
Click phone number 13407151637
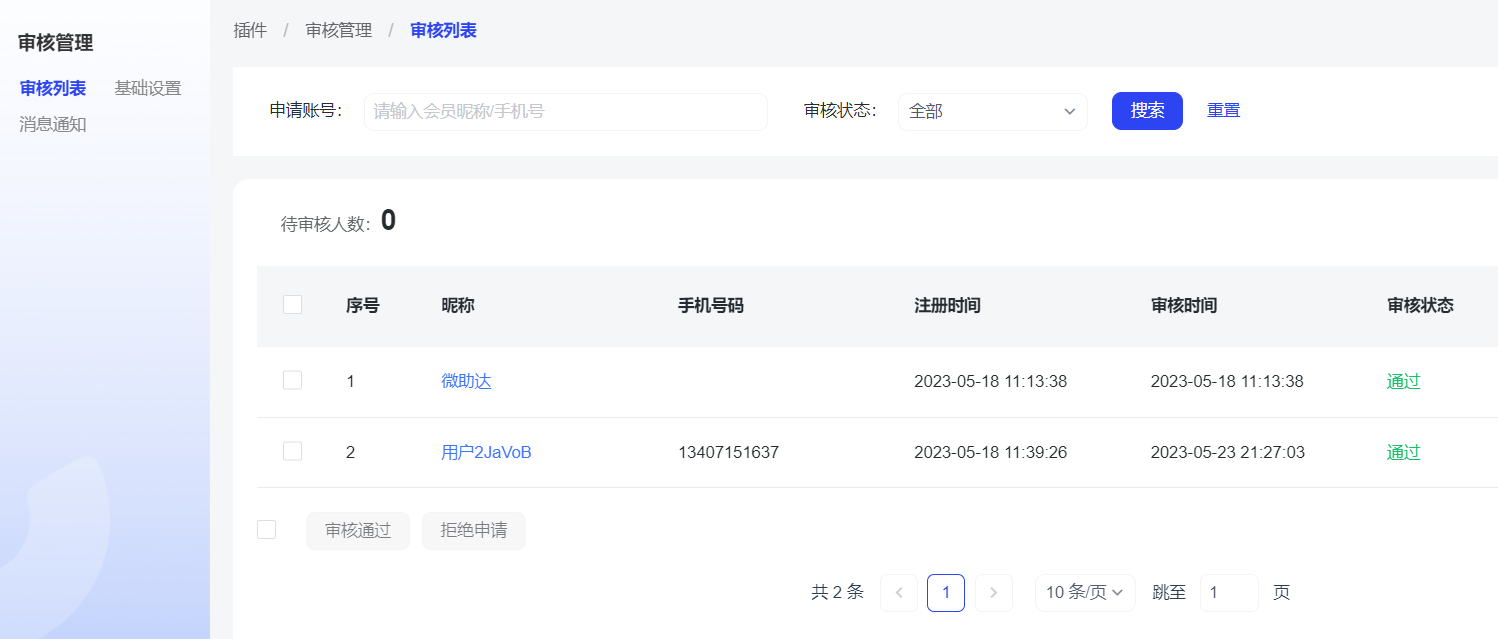(728, 452)
